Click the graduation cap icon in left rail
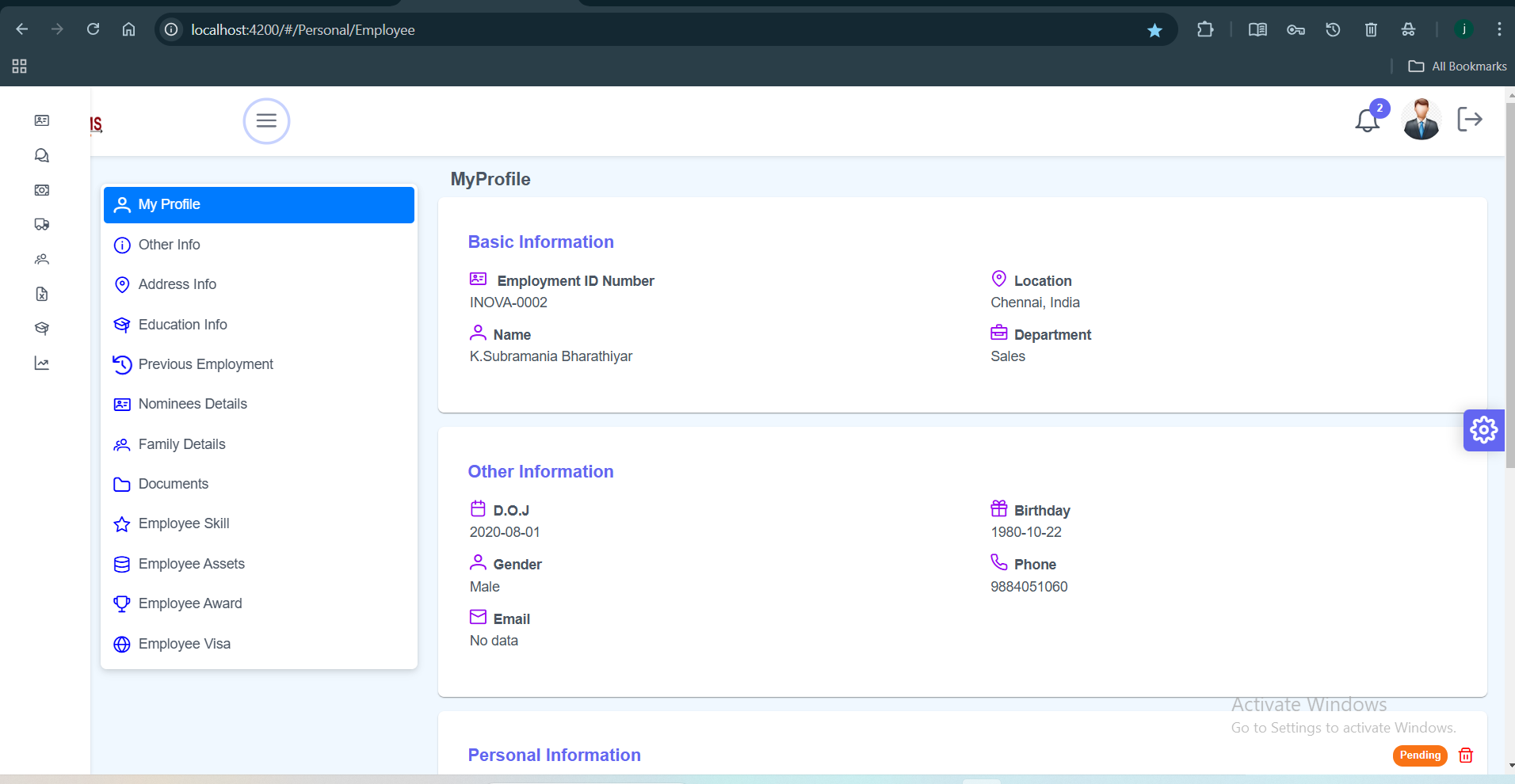 point(42,329)
